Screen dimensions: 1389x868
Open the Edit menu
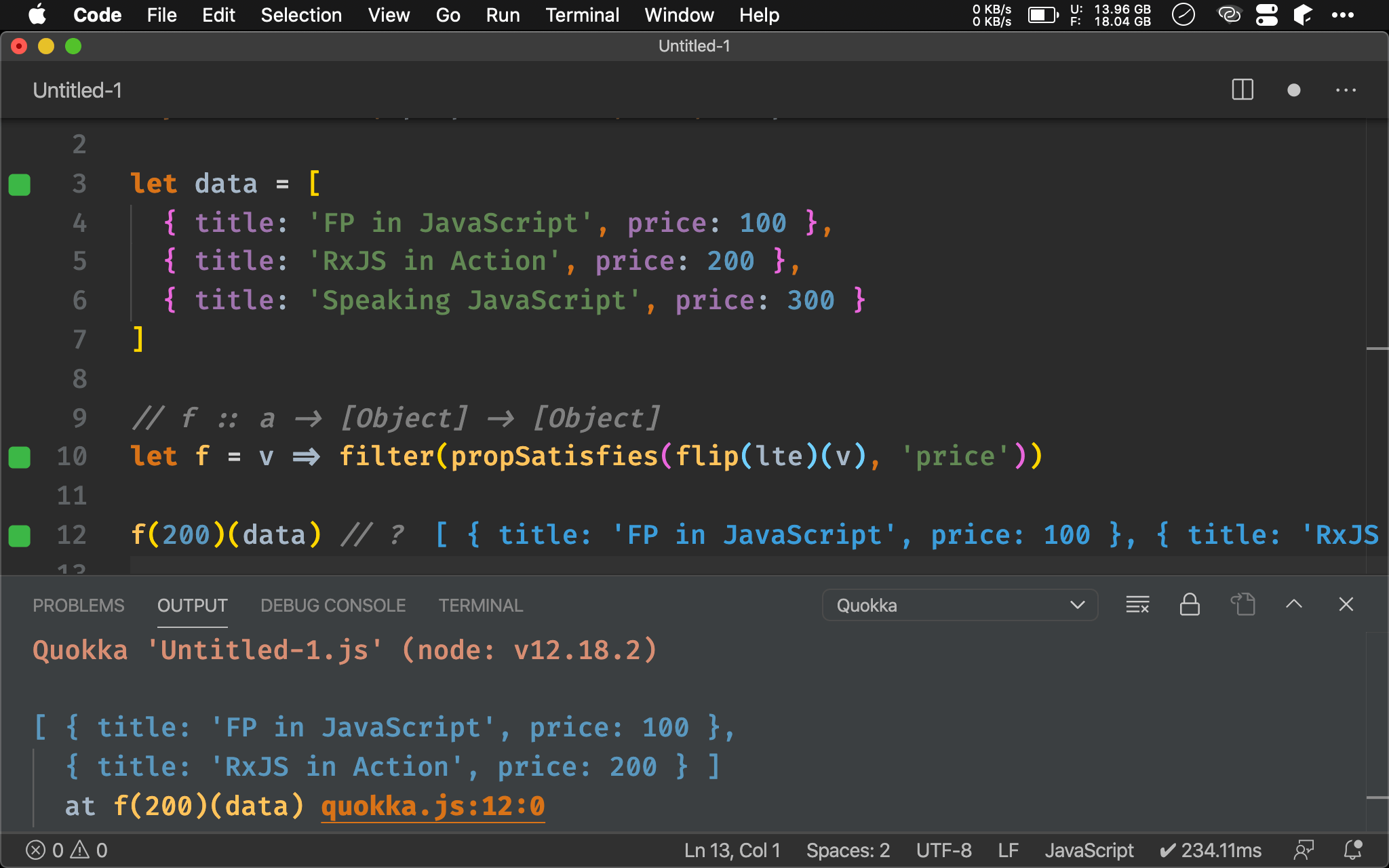click(x=218, y=15)
